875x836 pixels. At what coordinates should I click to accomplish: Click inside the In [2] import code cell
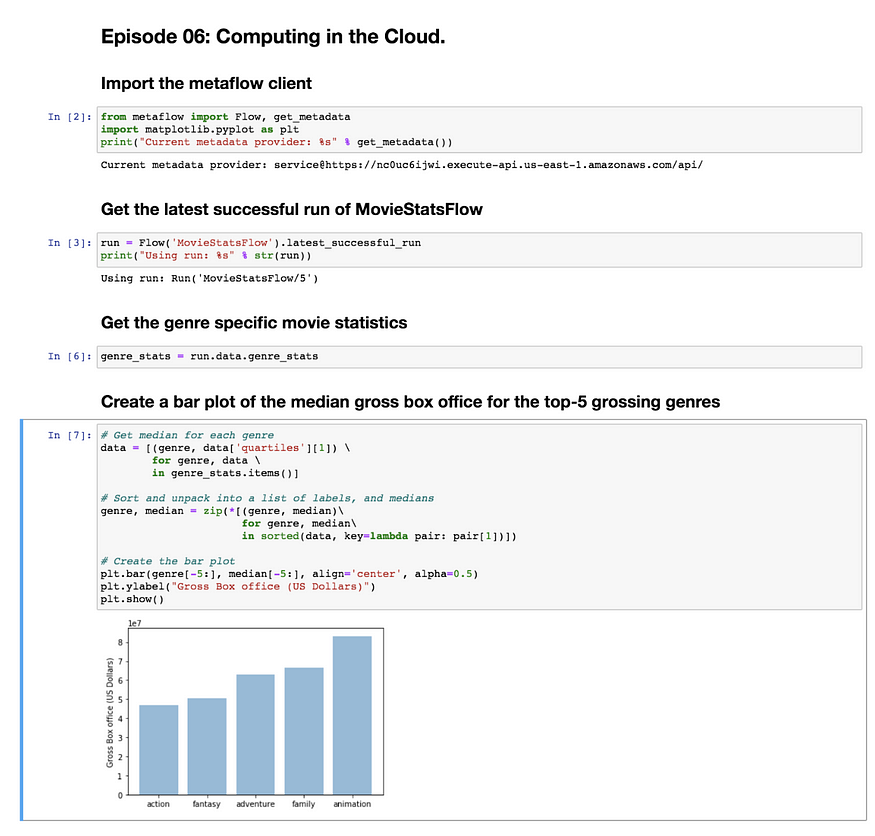point(479,129)
